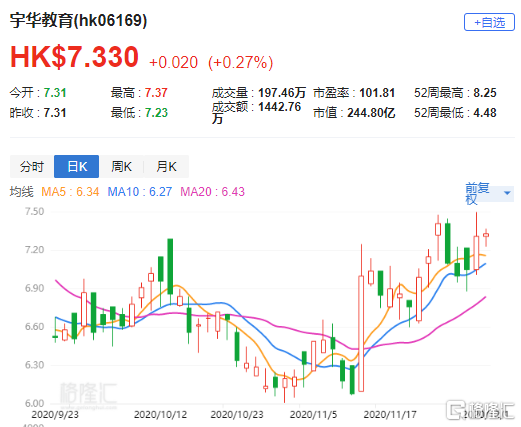Expand the 前复权 adjustment dropdown

[x=489, y=193]
